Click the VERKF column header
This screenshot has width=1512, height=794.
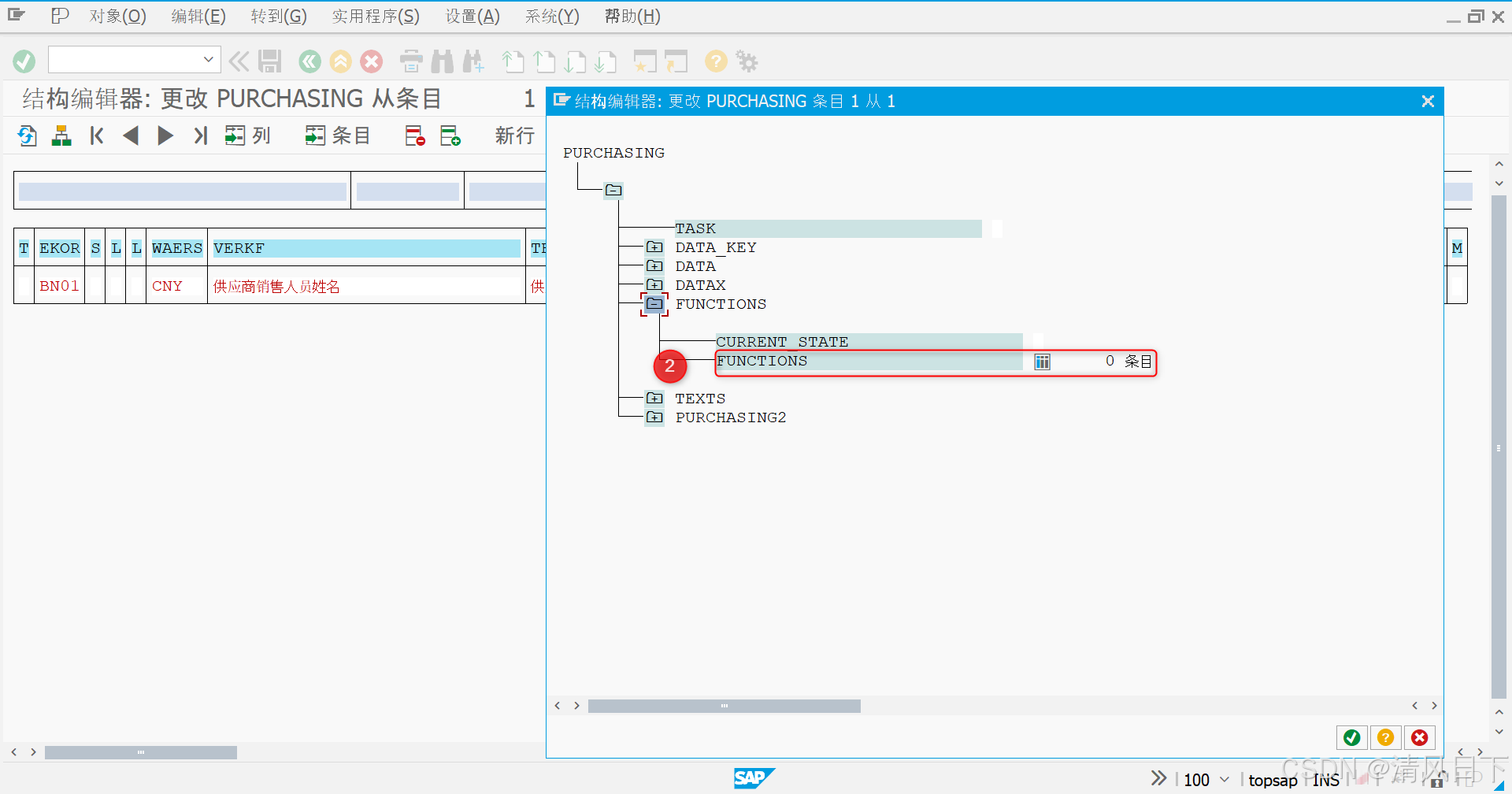[366, 248]
